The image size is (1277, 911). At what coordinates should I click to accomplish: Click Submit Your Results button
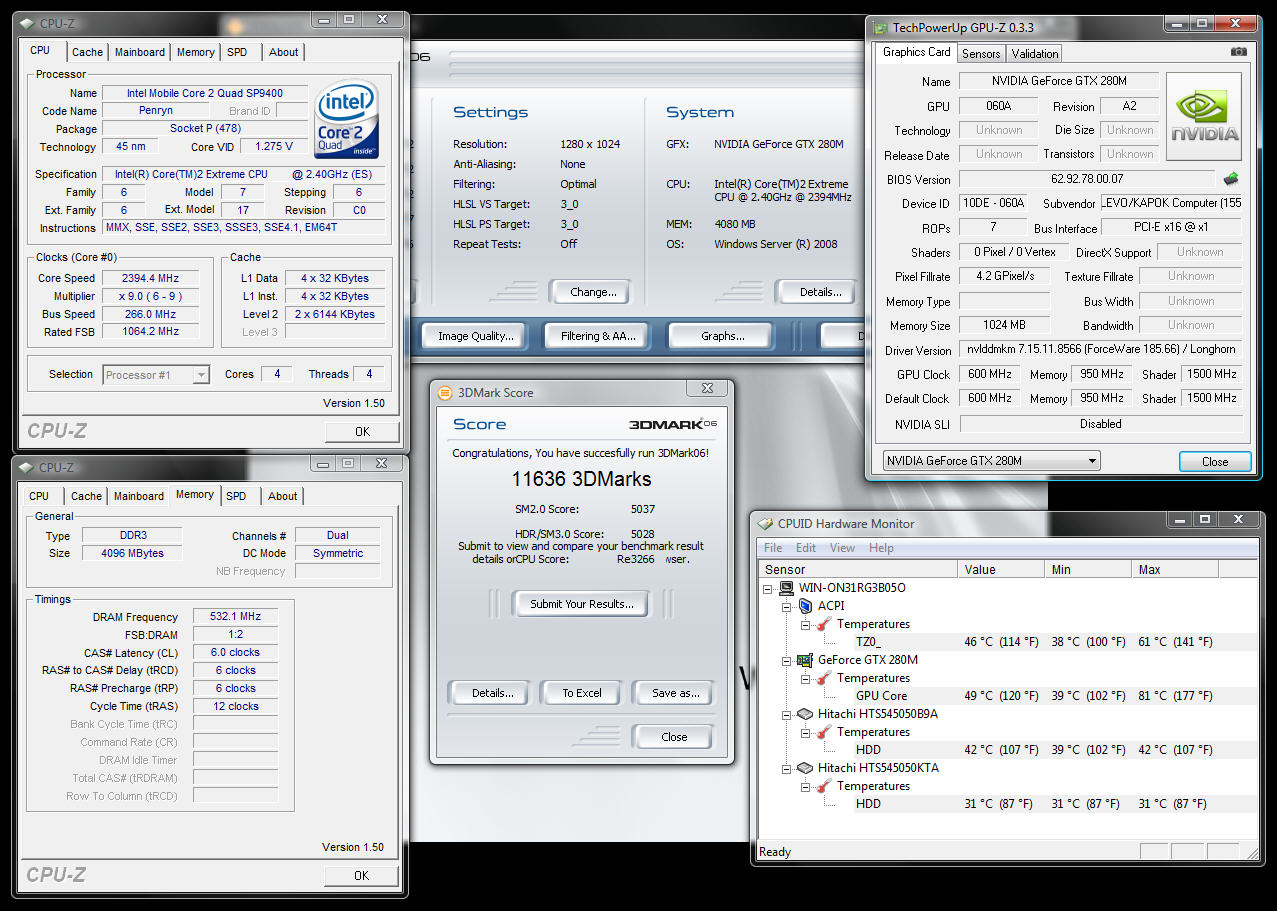[x=581, y=604]
